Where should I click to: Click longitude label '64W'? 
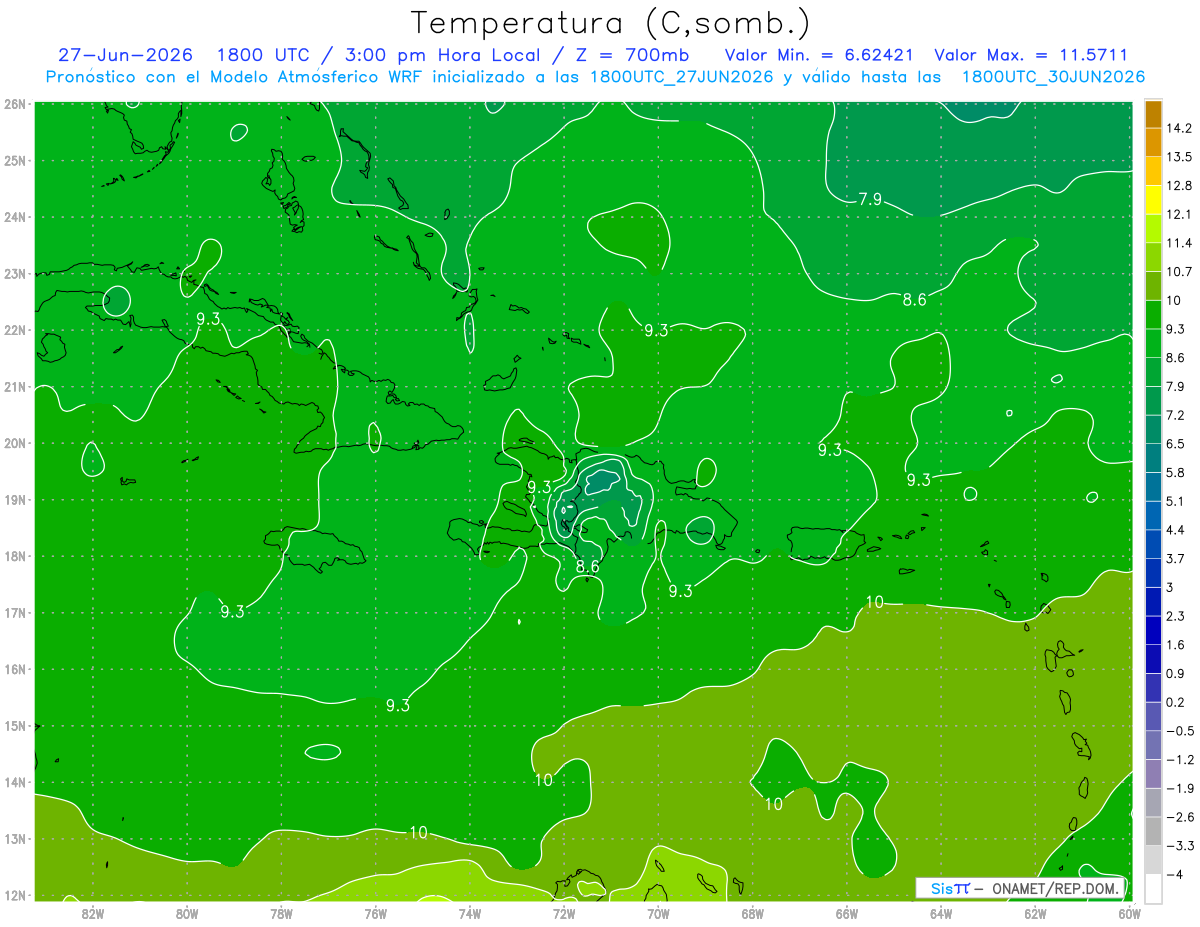click(x=941, y=913)
